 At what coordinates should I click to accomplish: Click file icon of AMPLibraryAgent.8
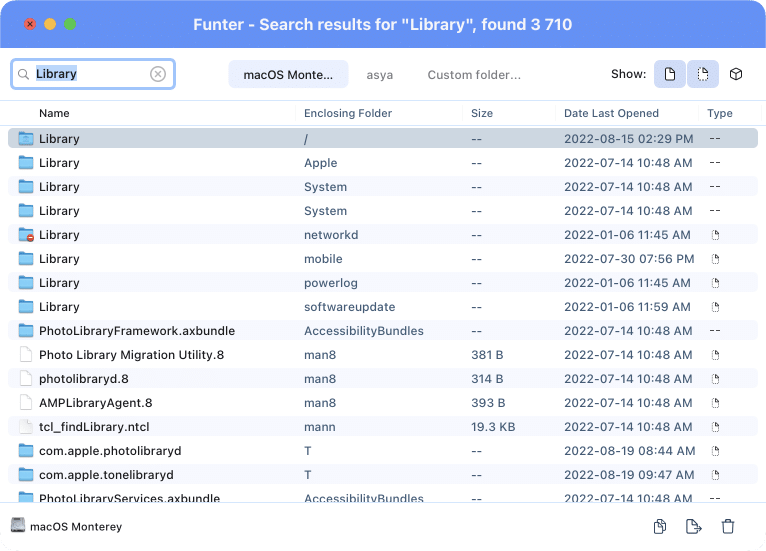tap(26, 403)
